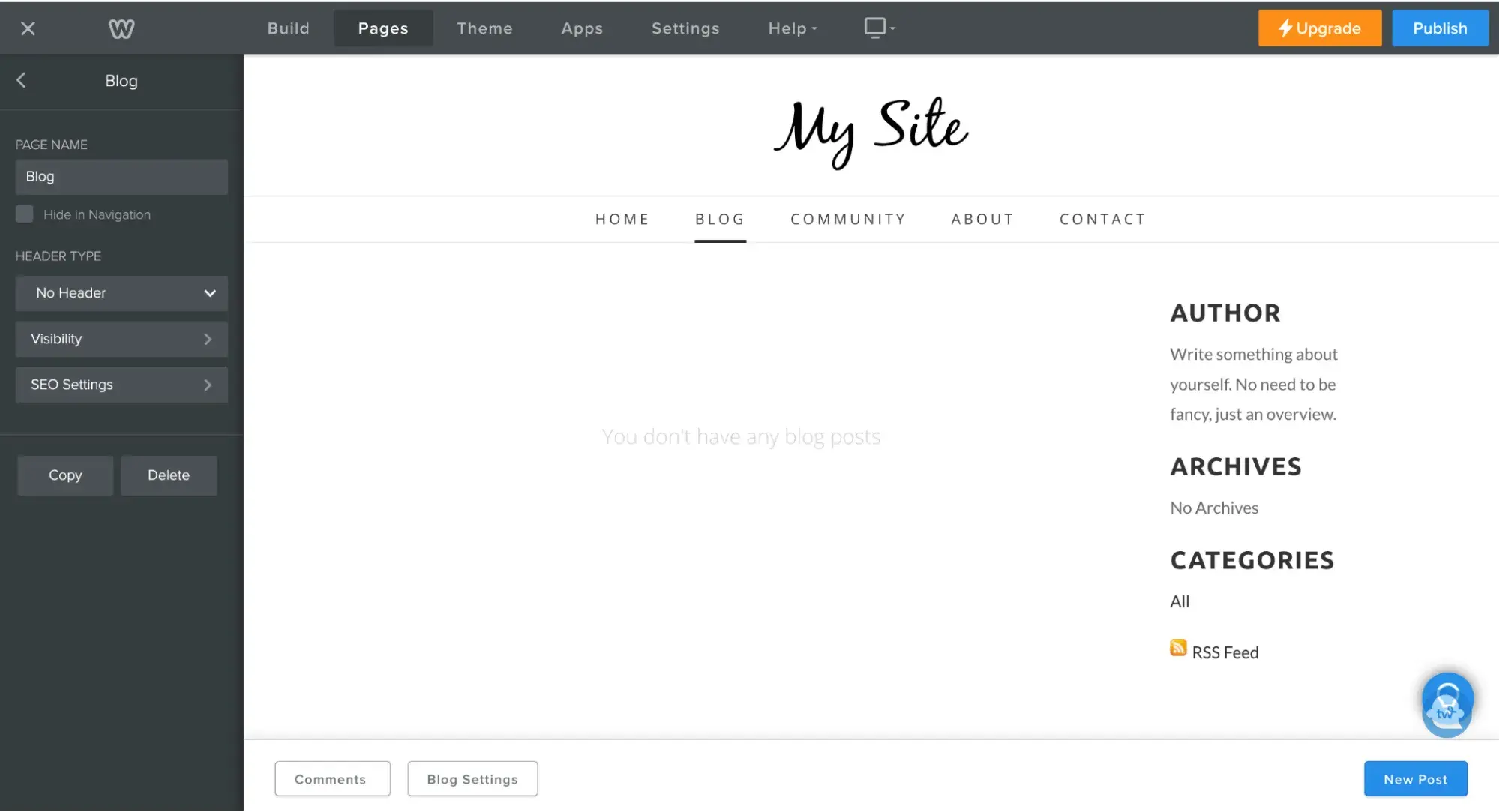The height and width of the screenshot is (812, 1499).
Task: Go back using the Blog panel arrow
Action: [x=21, y=80]
